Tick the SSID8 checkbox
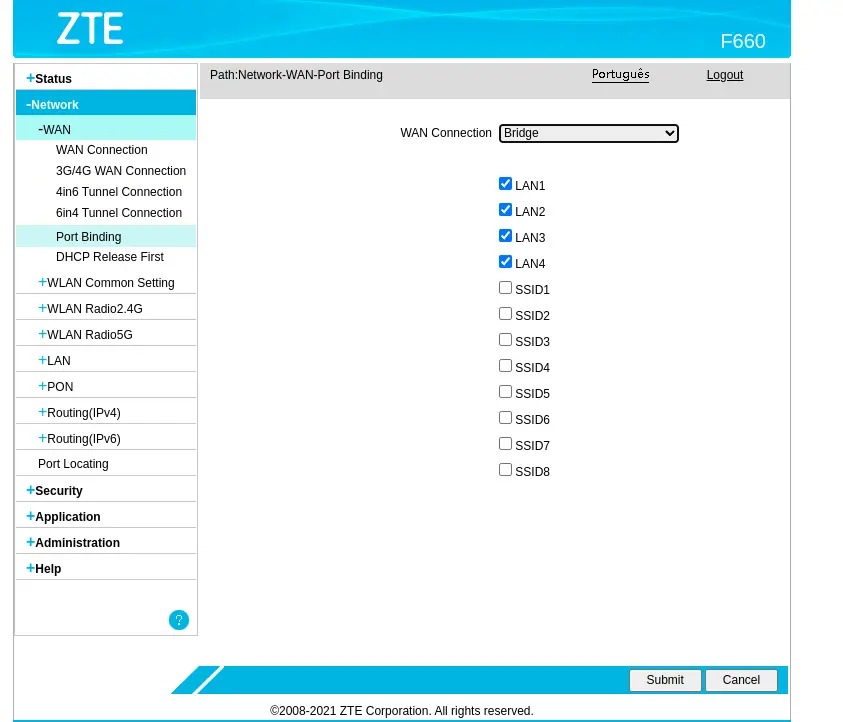The height and width of the screenshot is (722, 843). (505, 470)
